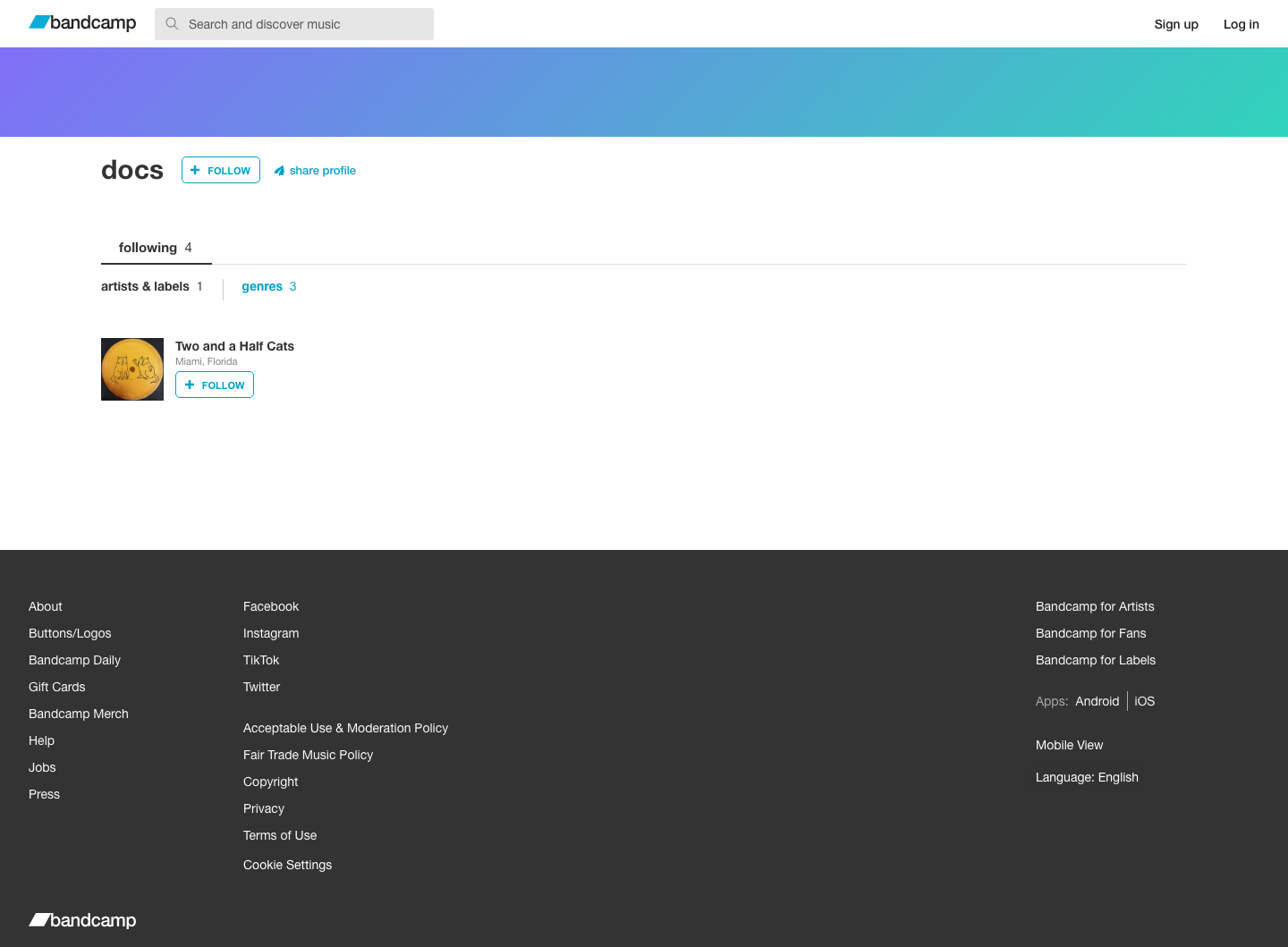Open the Two and a Half Cats thumbnail
This screenshot has height=947, width=1288.
[132, 369]
